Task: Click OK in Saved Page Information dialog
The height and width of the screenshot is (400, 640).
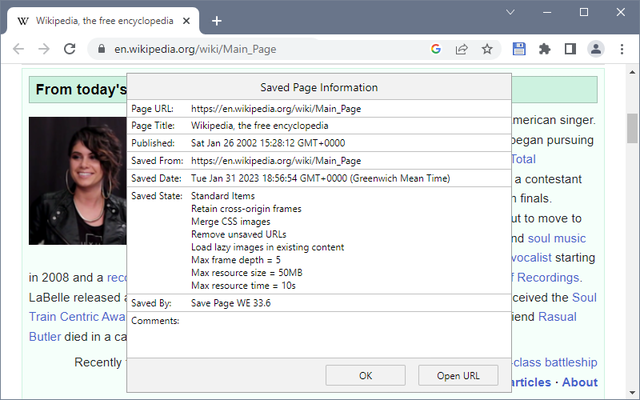Action: point(365,376)
